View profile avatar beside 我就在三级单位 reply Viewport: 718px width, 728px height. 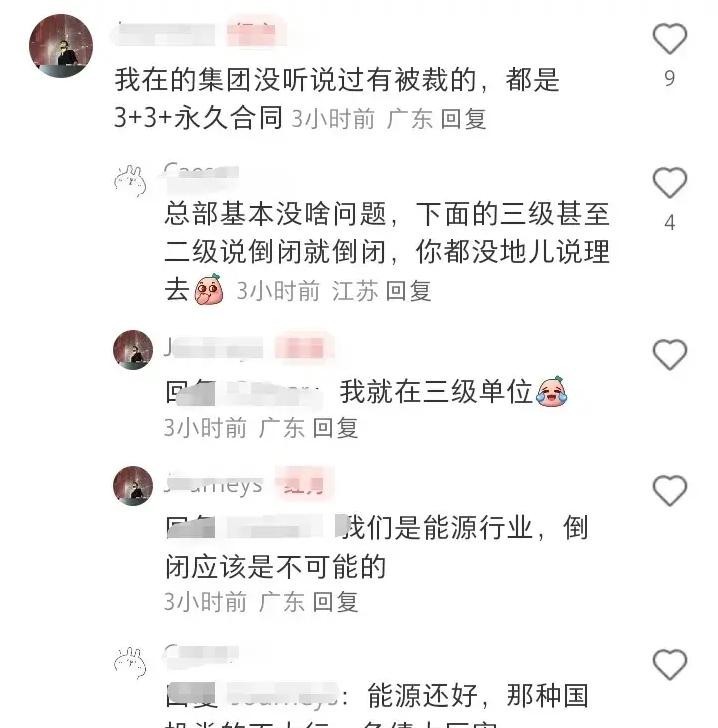coord(133,350)
